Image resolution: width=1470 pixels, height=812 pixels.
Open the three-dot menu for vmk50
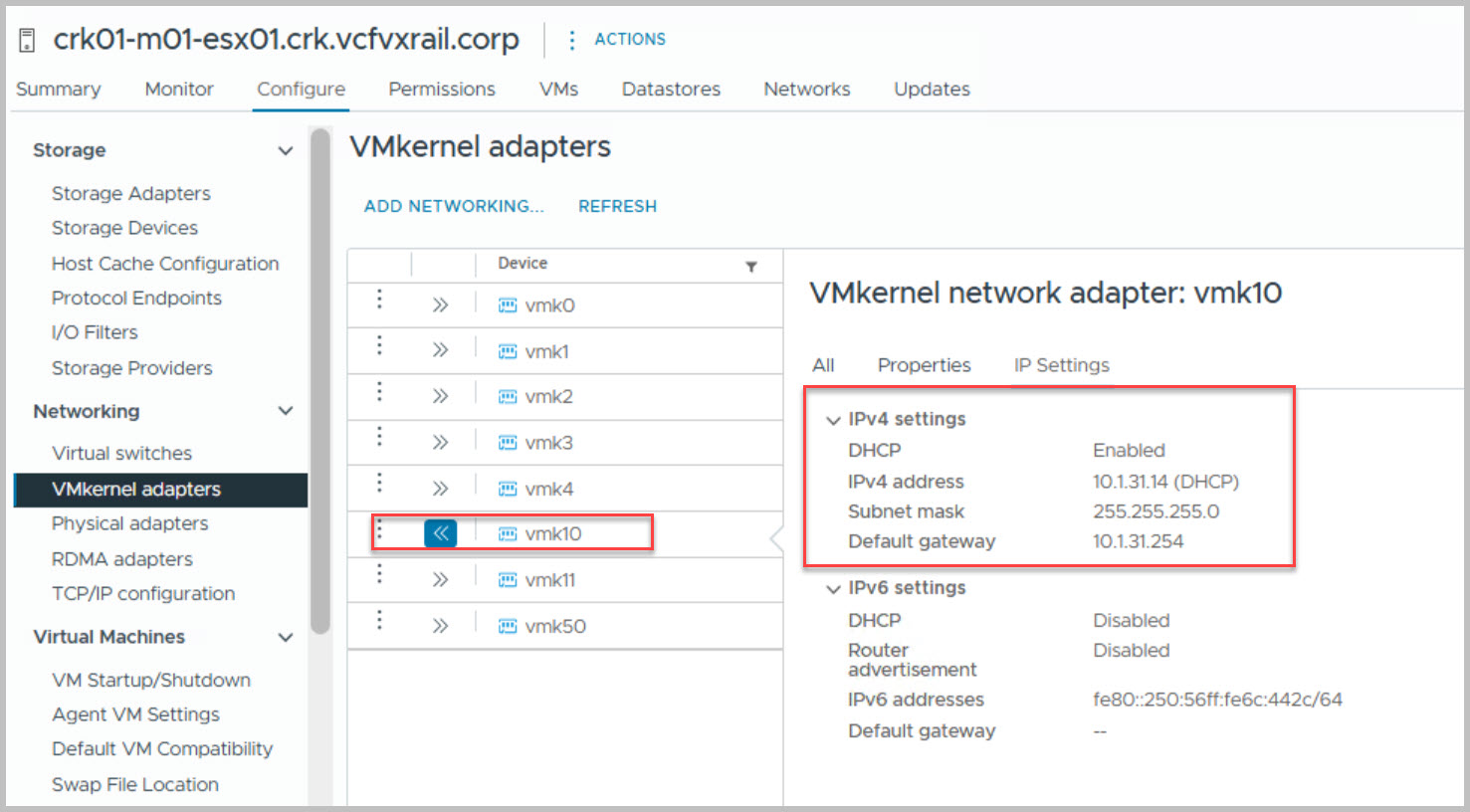379,621
